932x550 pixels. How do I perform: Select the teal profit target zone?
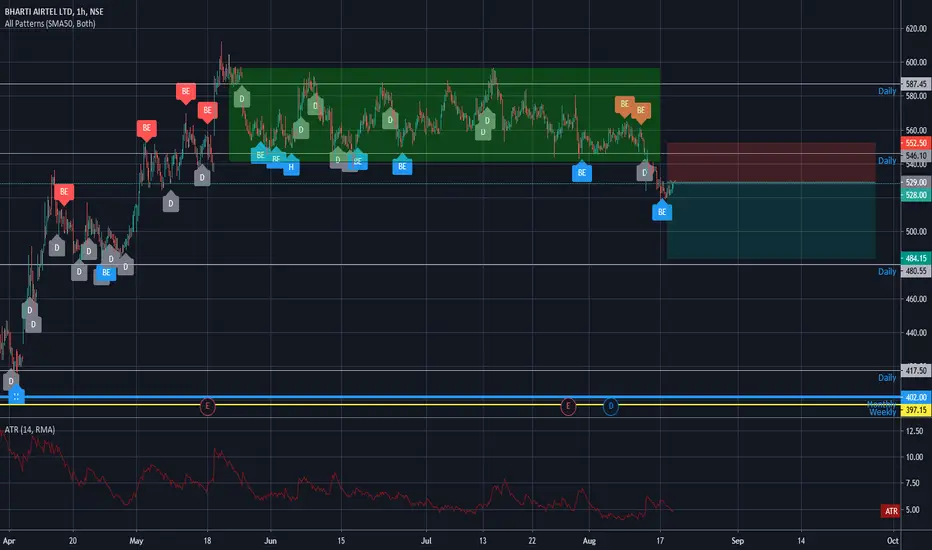coord(771,221)
